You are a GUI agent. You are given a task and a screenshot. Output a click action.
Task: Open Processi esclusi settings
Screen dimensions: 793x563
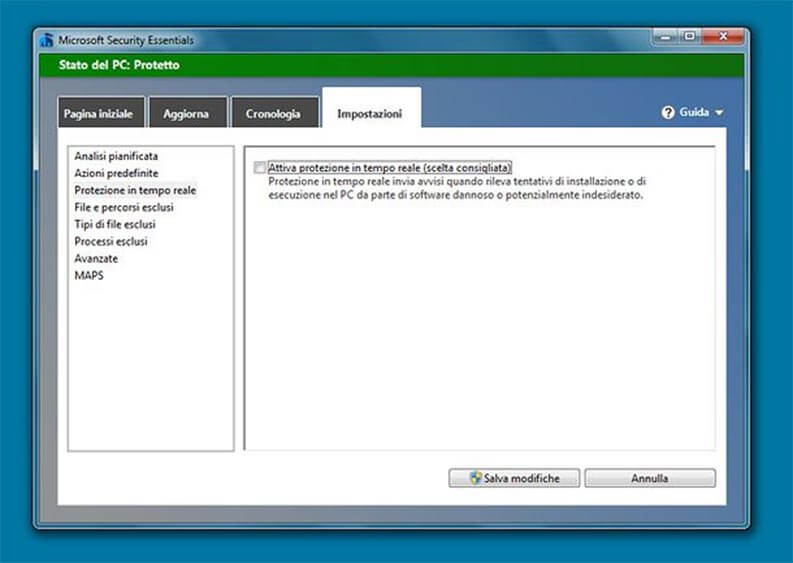click(111, 241)
